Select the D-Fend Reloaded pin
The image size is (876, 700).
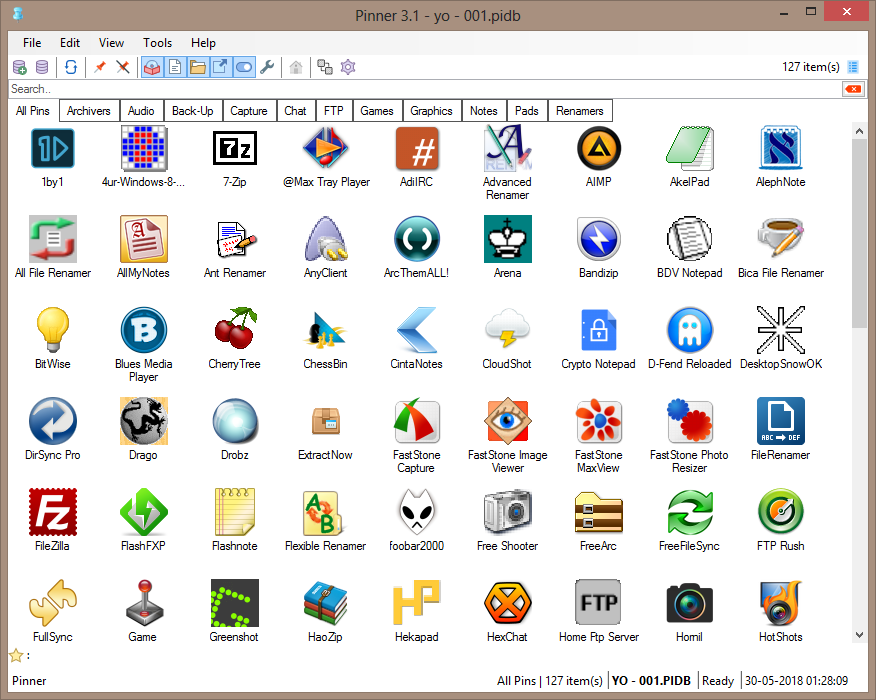coord(690,330)
